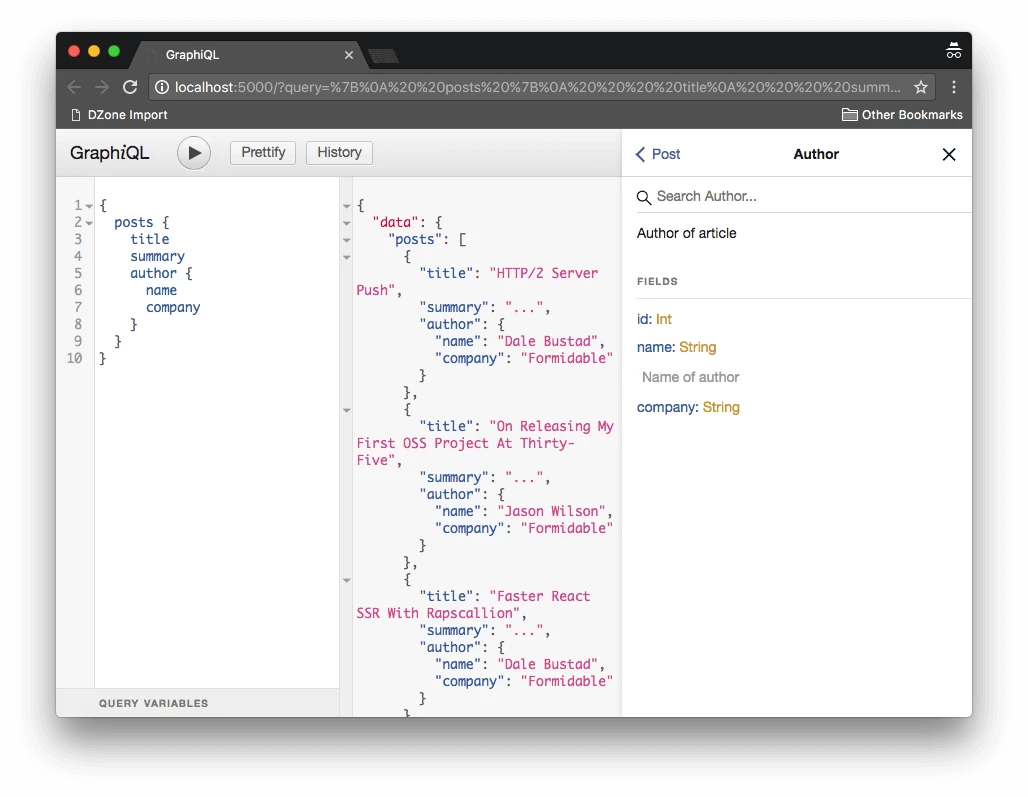
Task: Click the word title in the query editor
Action: (149, 239)
